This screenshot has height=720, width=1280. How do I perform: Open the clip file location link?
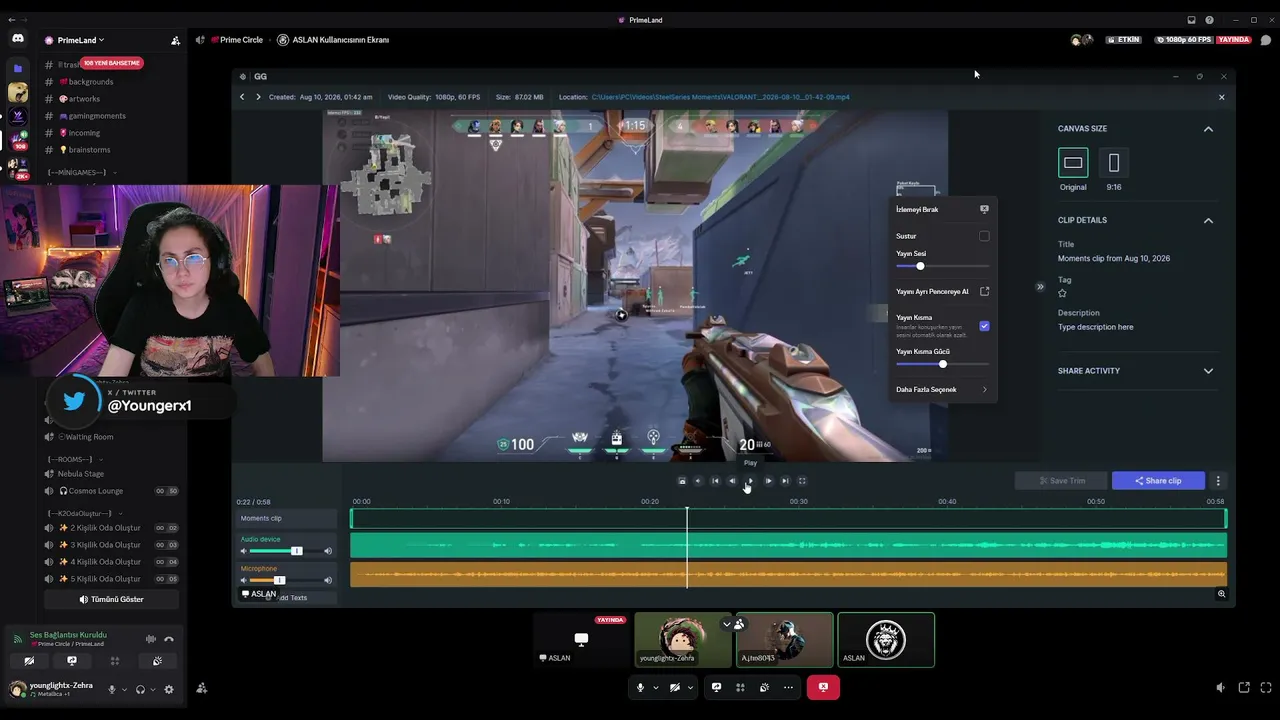720,97
